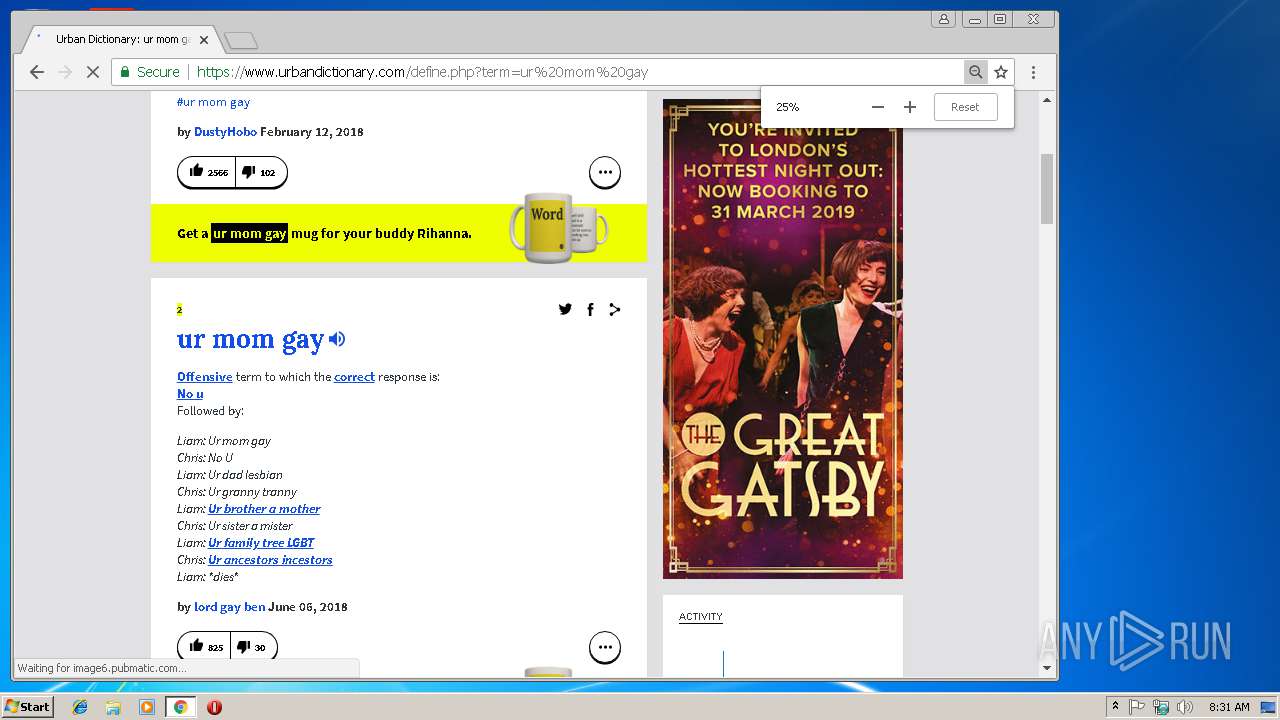Close the Urban Dictionary tab
The height and width of the screenshot is (720, 1280).
point(204,40)
